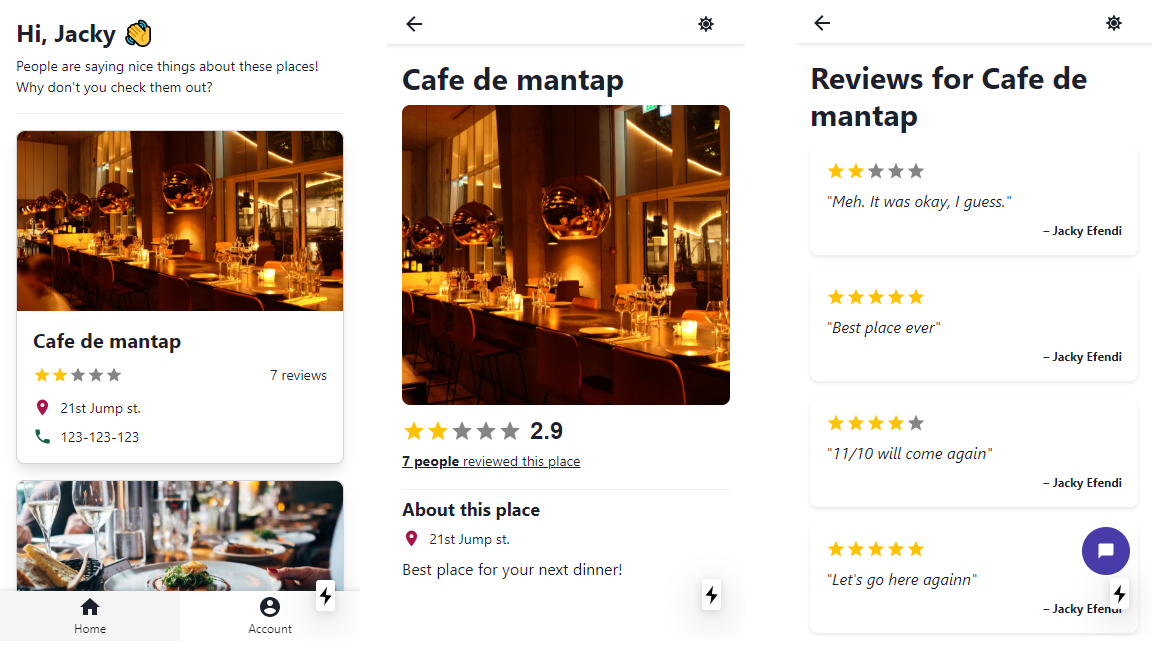1152x648 pixels.
Task: Go back from the Cafe de mantap detail screen
Action: point(414,24)
